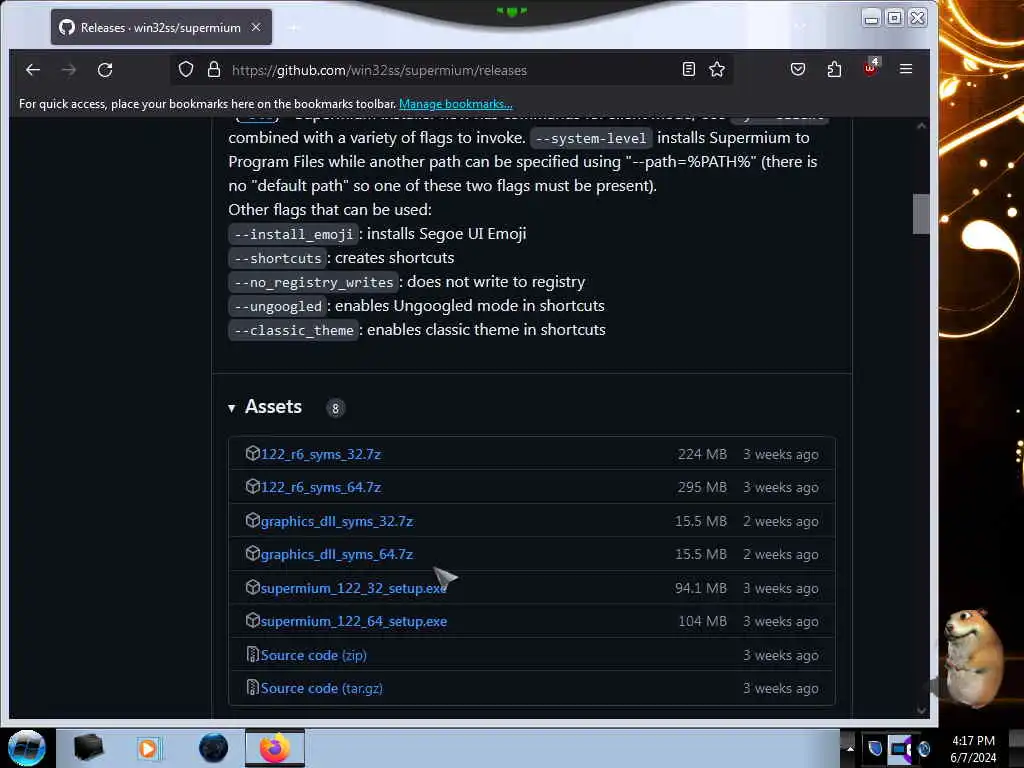
Task: Open the uBlock Origin extension icon
Action: coord(871,68)
